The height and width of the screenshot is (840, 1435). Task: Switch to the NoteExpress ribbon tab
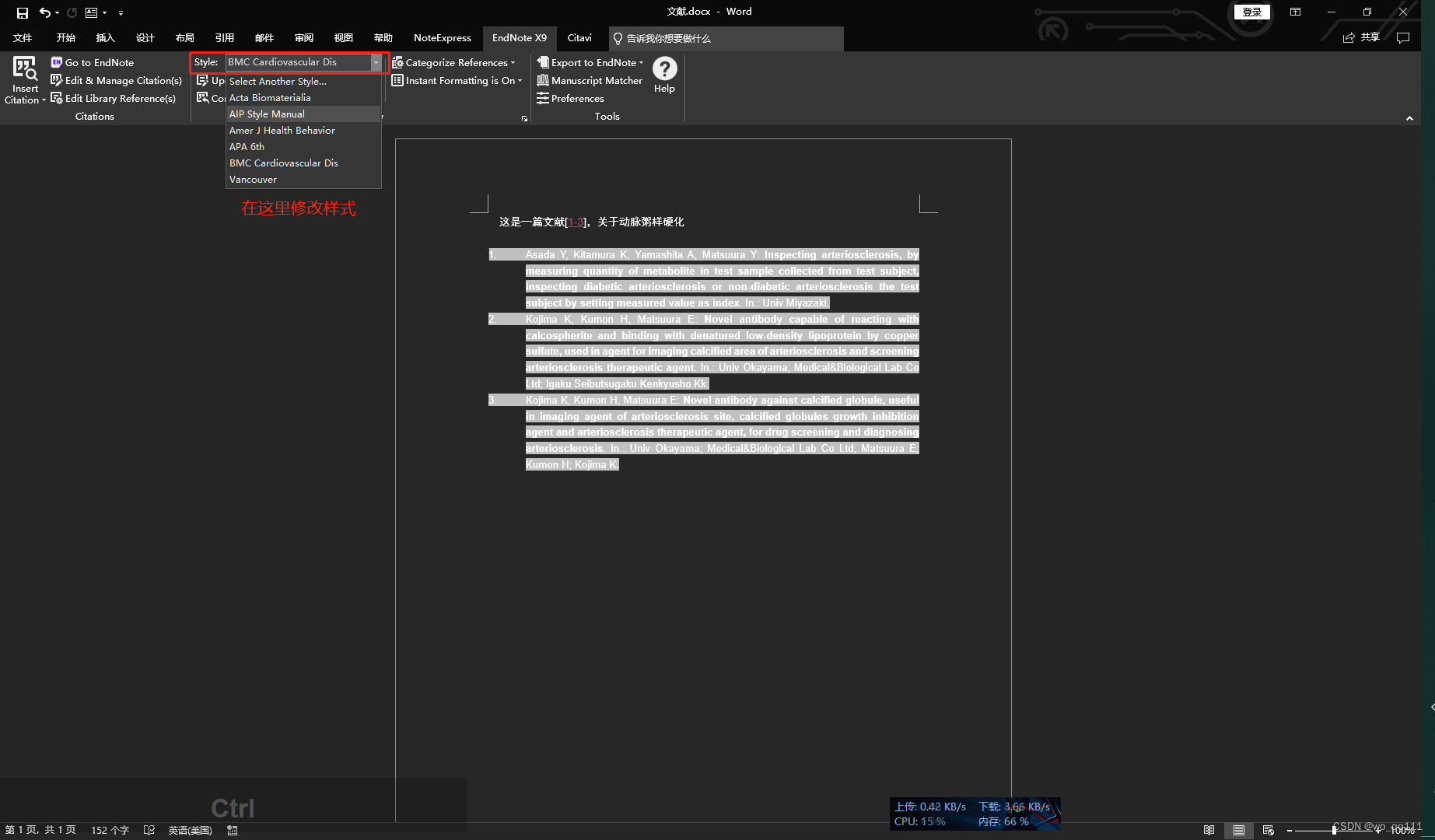[x=442, y=37]
